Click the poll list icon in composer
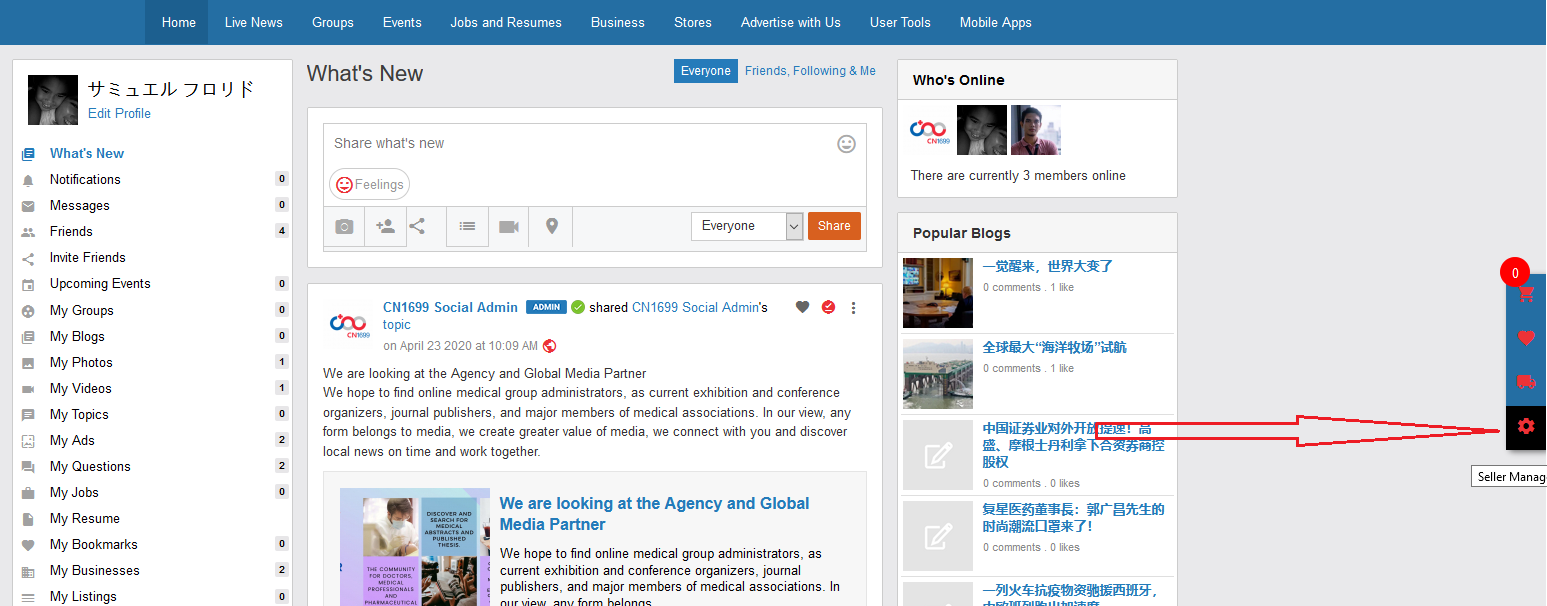 [x=467, y=227]
